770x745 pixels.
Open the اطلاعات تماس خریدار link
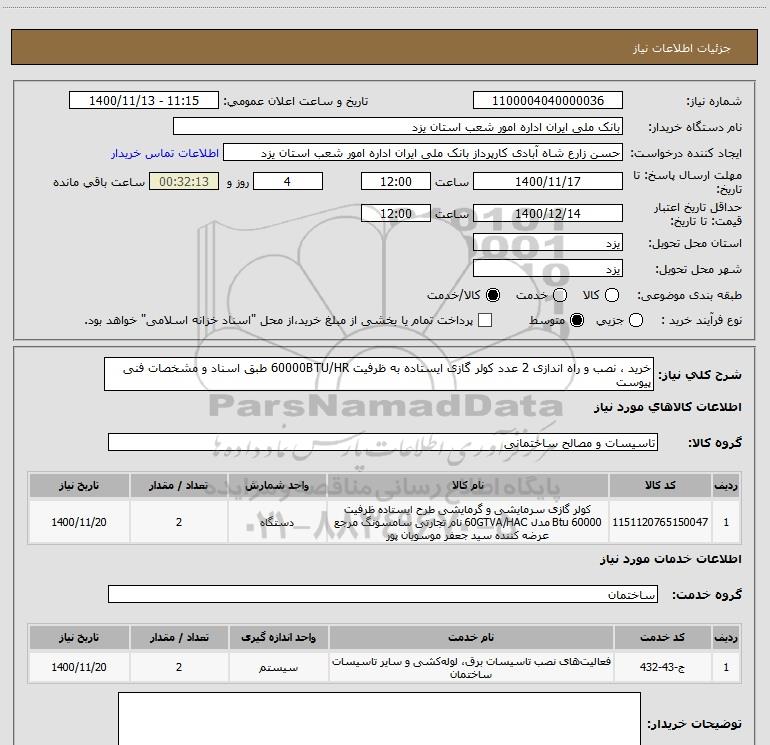pos(165,153)
